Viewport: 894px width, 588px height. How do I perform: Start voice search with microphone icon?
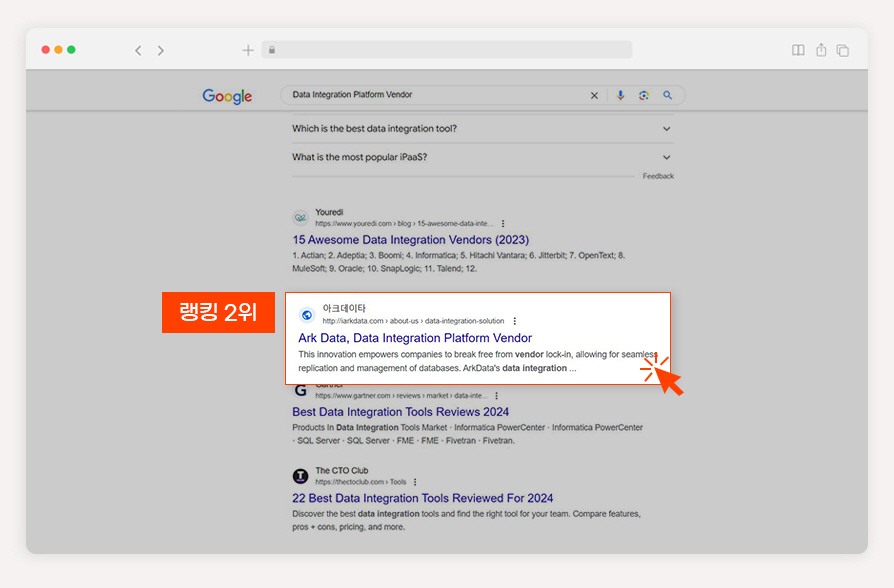(620, 95)
